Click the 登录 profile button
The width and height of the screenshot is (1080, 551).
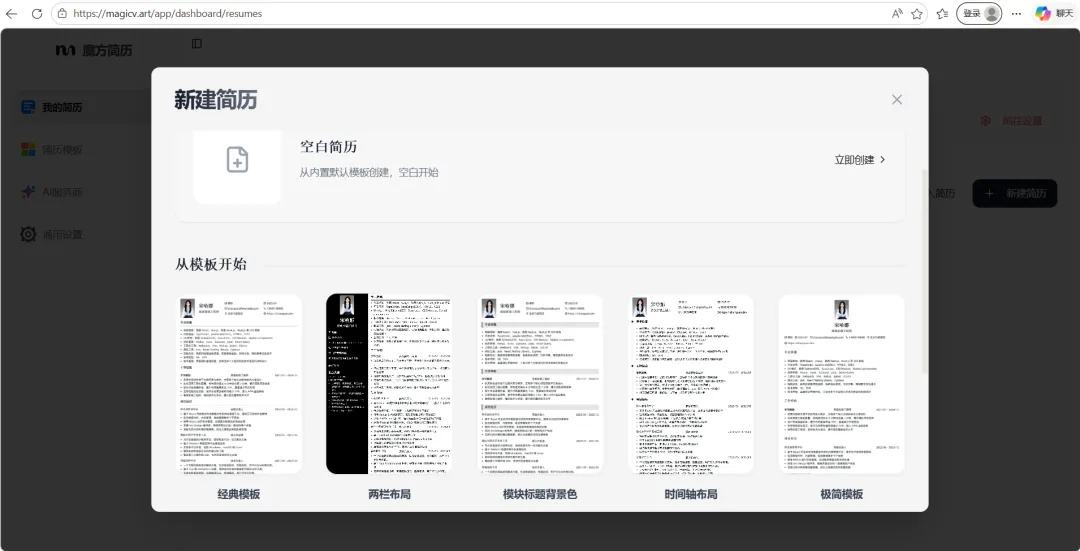[979, 13]
